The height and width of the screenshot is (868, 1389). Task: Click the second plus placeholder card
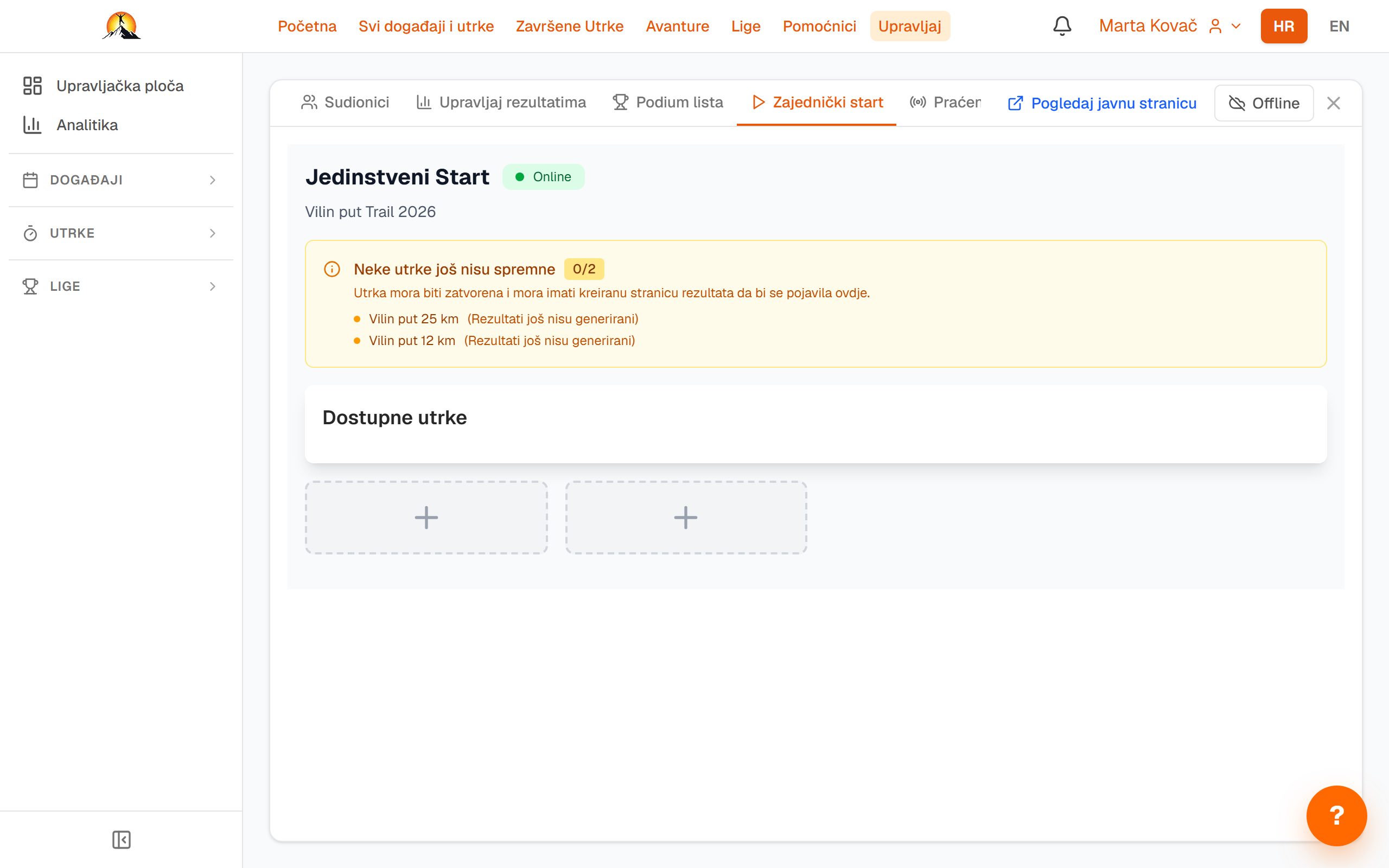[686, 517]
